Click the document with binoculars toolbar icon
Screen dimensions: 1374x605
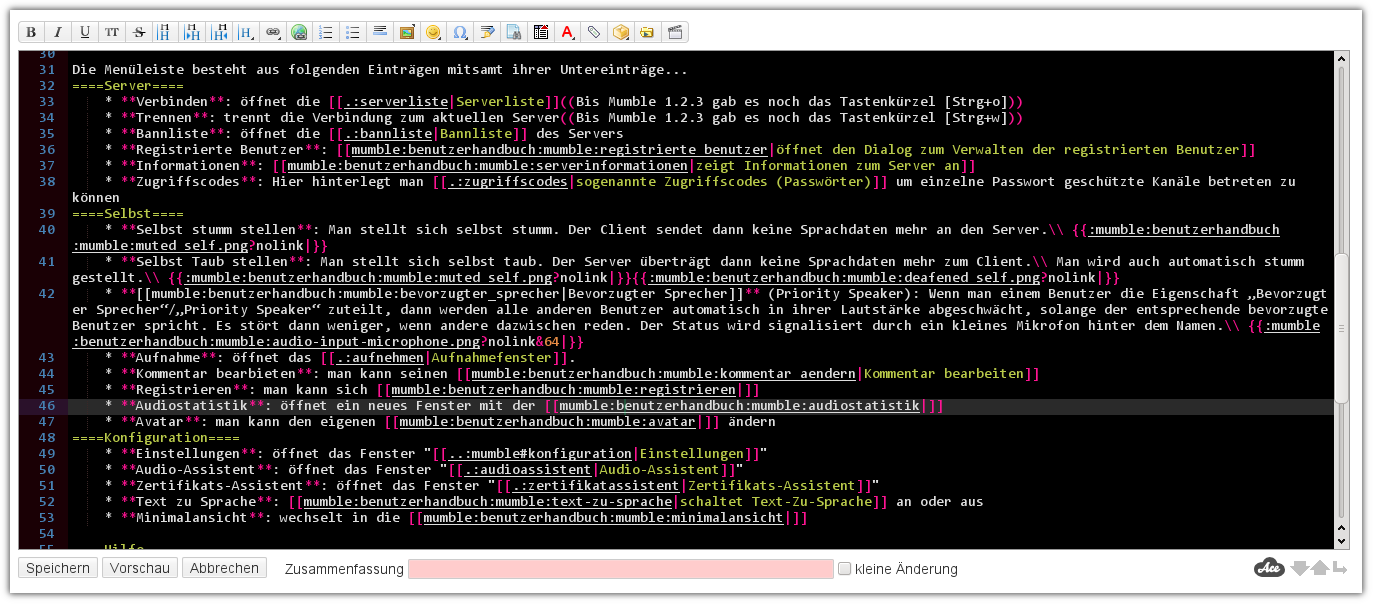514,32
